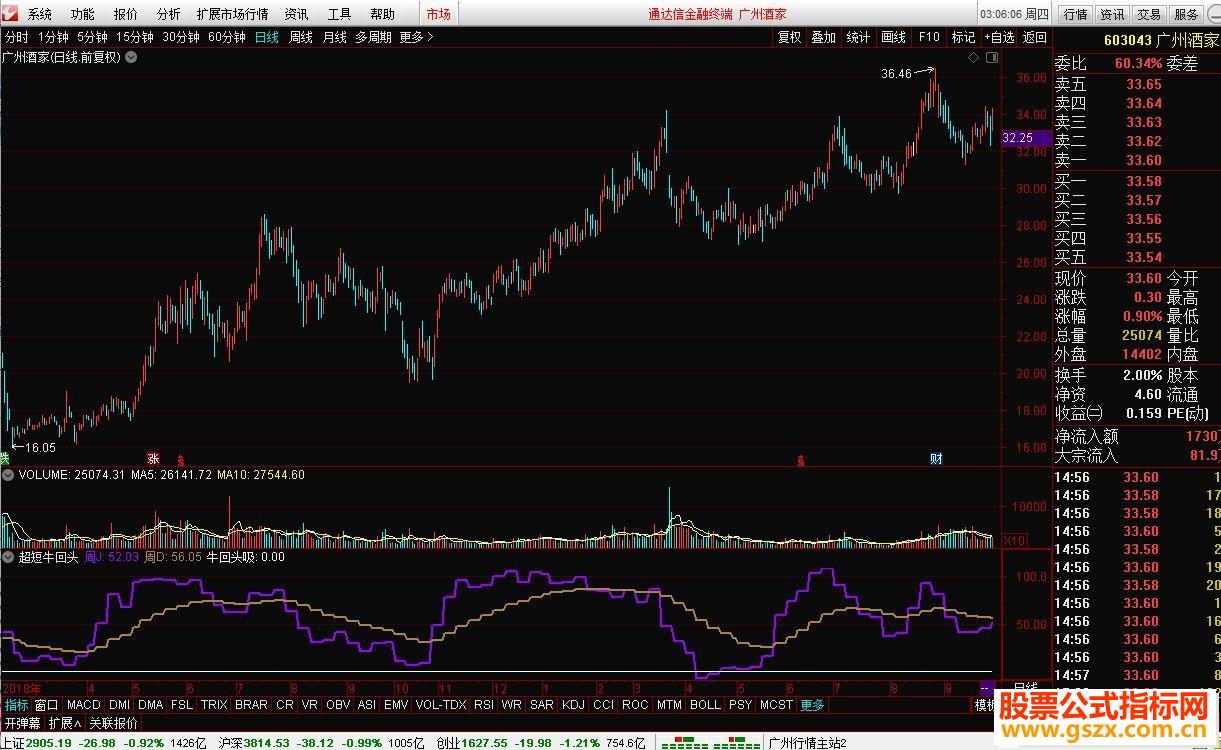
Task: Expand the 广州酒家 chart title dropdown
Action: click(x=132, y=57)
